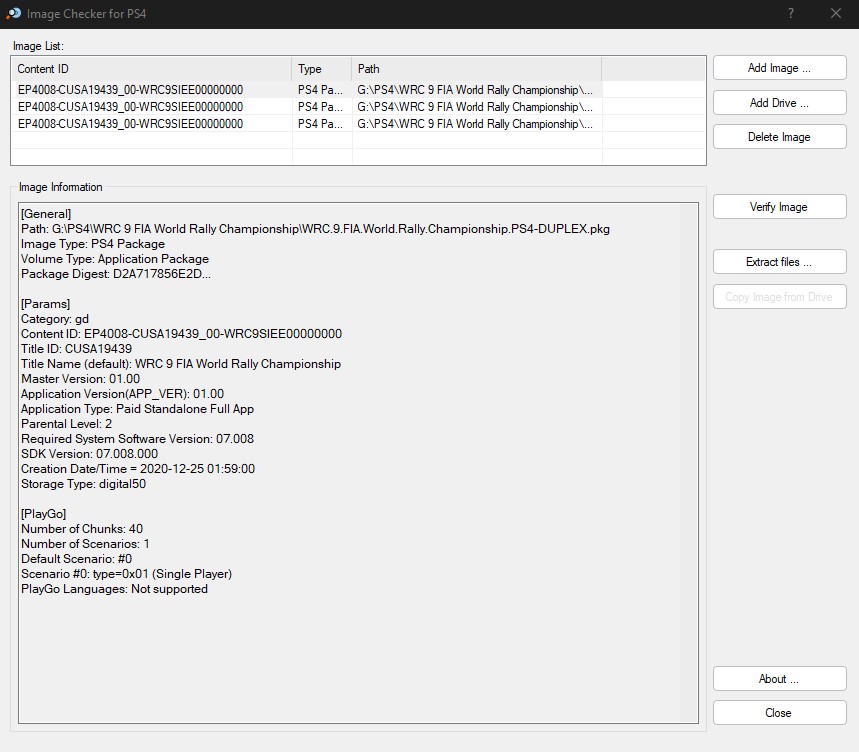The image size is (859, 752).
Task: Click the Image Checker app icon in title bar
Action: [14, 14]
